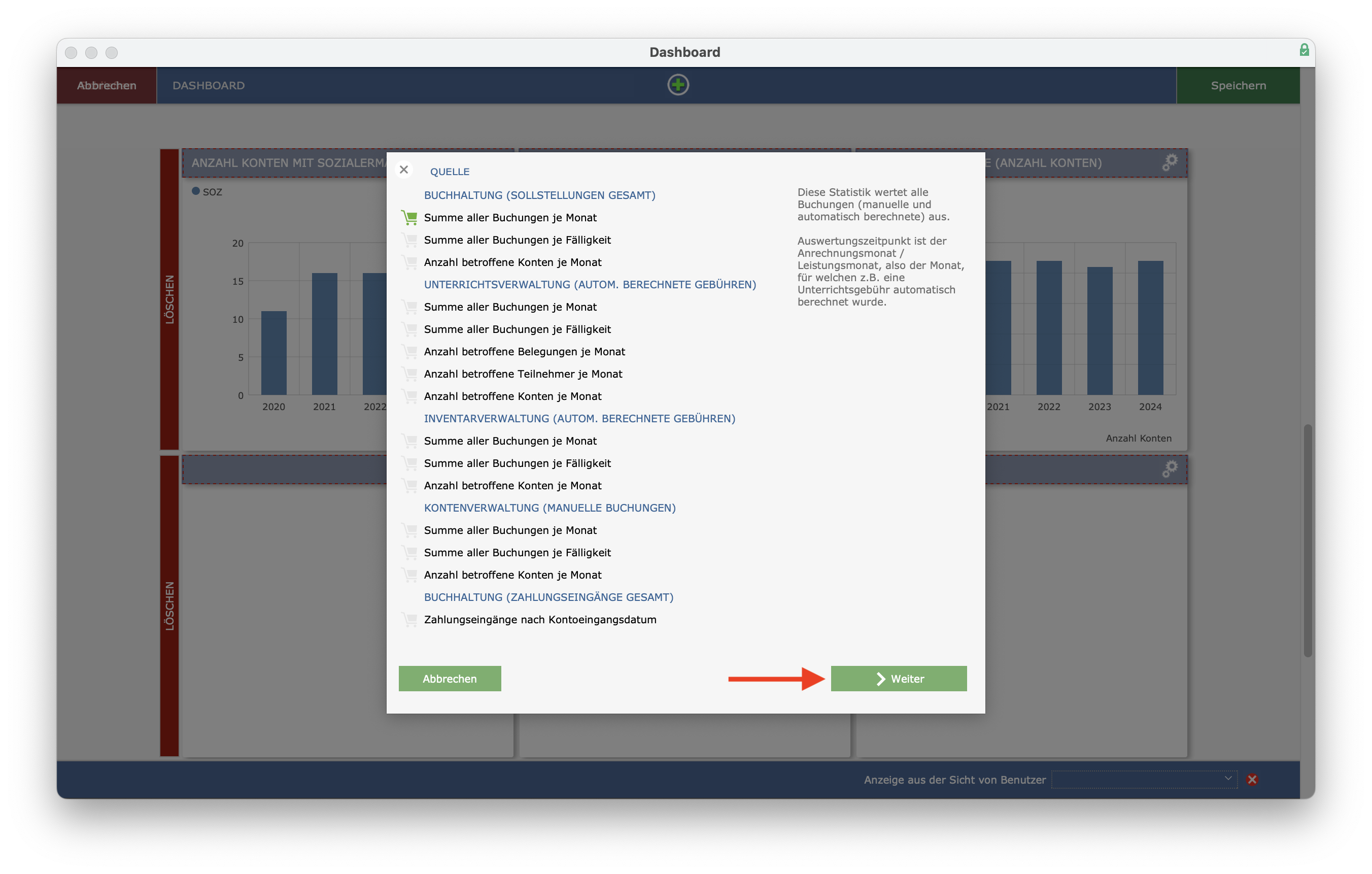Click the 'Unterrichtsverwaltung (autom. berechnete Gebühren)' section header
The width and height of the screenshot is (1372, 874).
590,285
